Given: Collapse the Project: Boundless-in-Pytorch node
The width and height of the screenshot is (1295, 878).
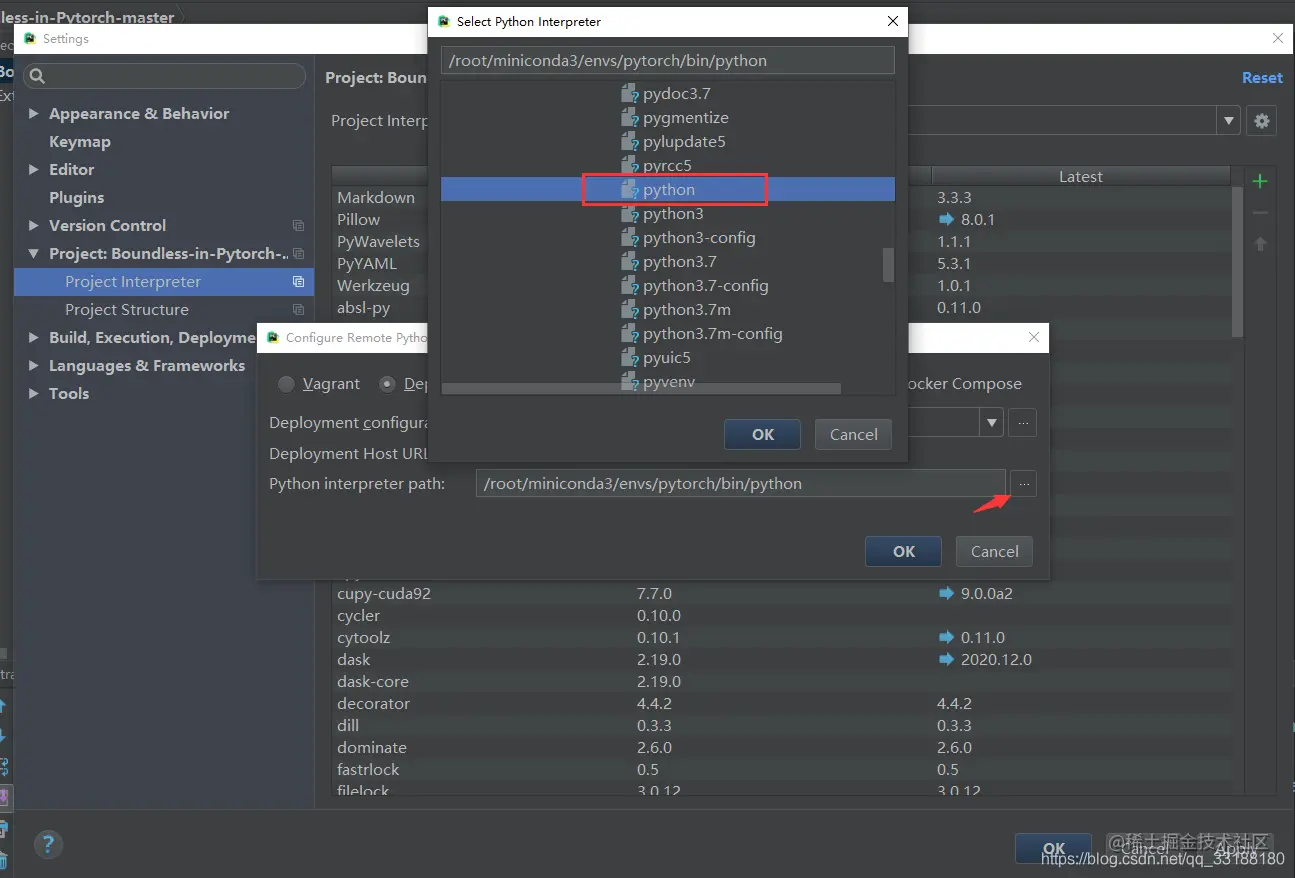Looking at the screenshot, I should pyautogui.click(x=34, y=254).
